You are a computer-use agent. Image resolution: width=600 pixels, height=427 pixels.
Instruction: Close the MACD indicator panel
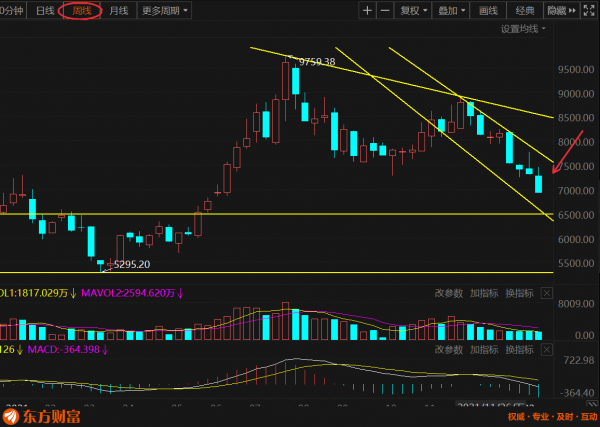click(x=545, y=350)
